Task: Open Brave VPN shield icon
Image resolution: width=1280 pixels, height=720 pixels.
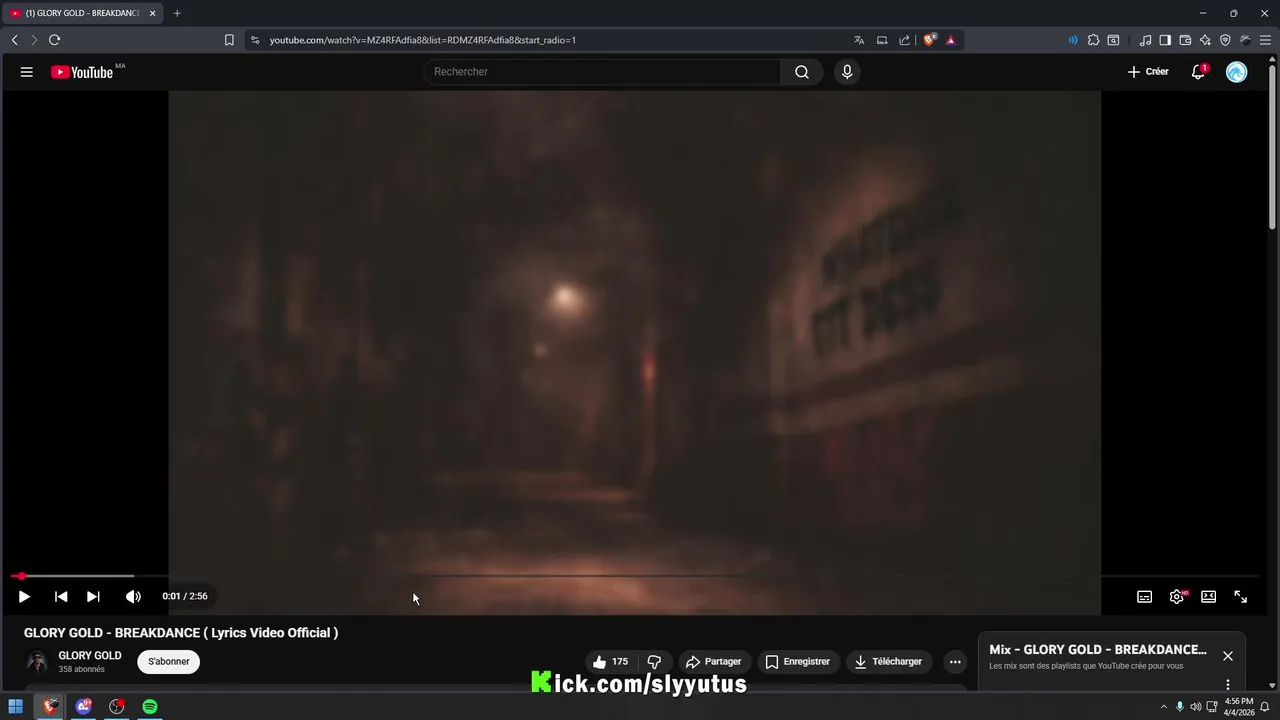Action: tap(1225, 40)
